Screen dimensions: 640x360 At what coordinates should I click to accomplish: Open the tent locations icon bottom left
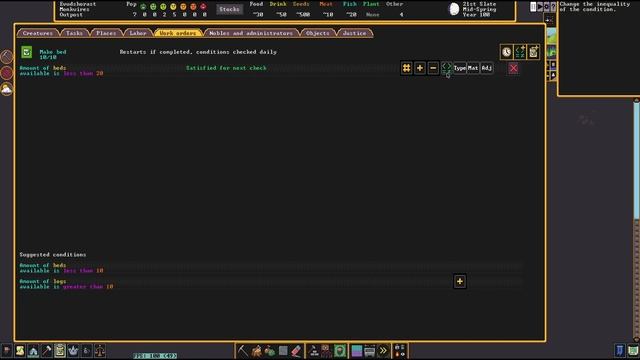click(x=33, y=350)
